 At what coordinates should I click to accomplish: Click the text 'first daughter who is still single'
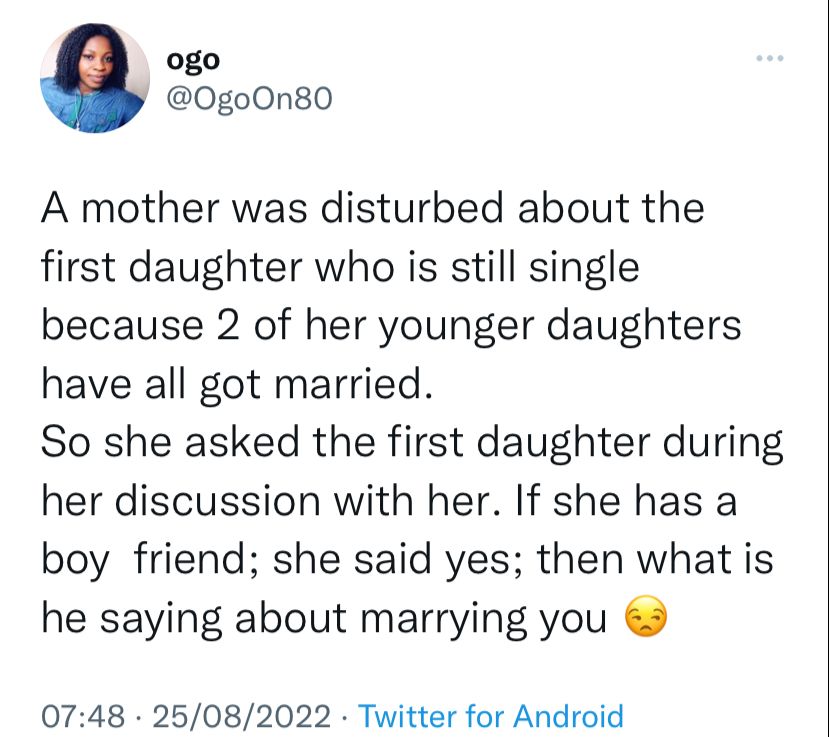pos(339,269)
